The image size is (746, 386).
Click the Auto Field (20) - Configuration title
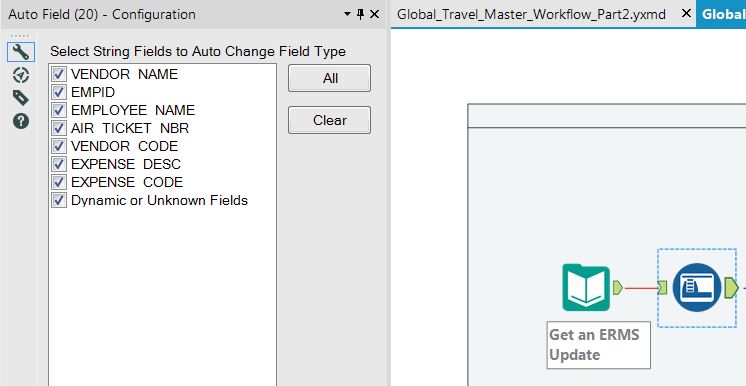(x=102, y=14)
